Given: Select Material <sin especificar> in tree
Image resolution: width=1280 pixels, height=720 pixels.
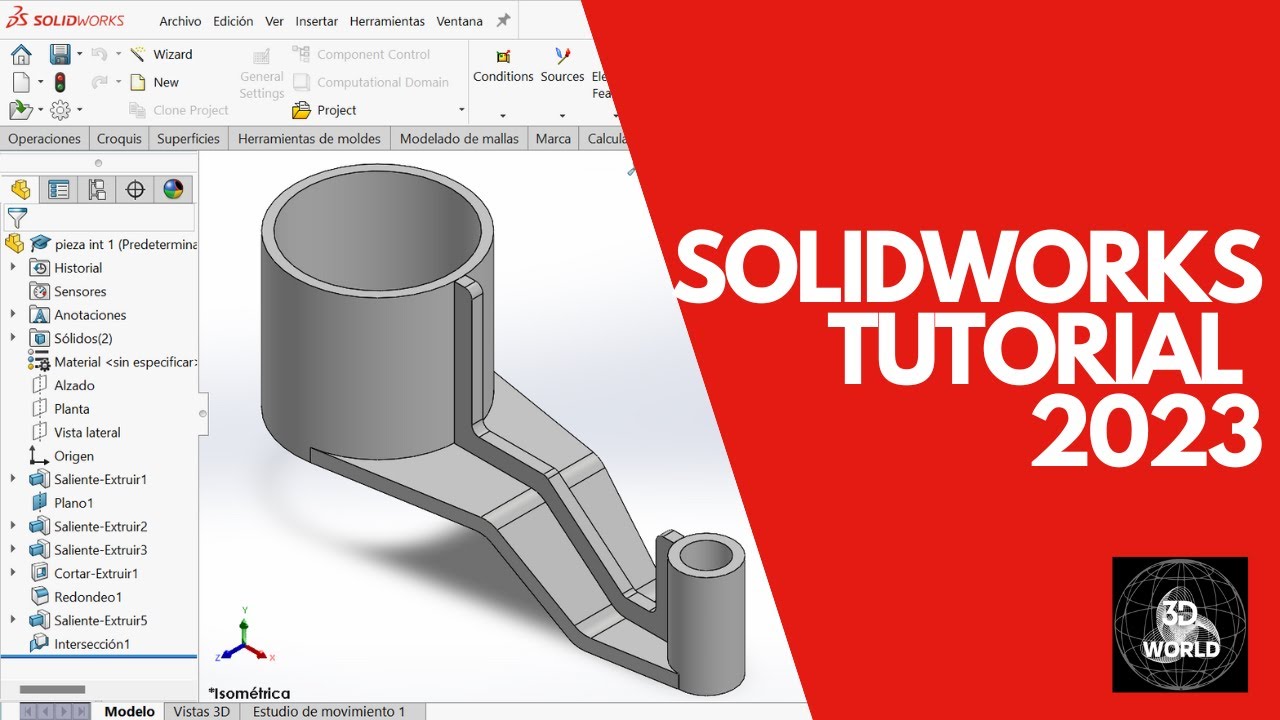Looking at the screenshot, I should pos(112,362).
